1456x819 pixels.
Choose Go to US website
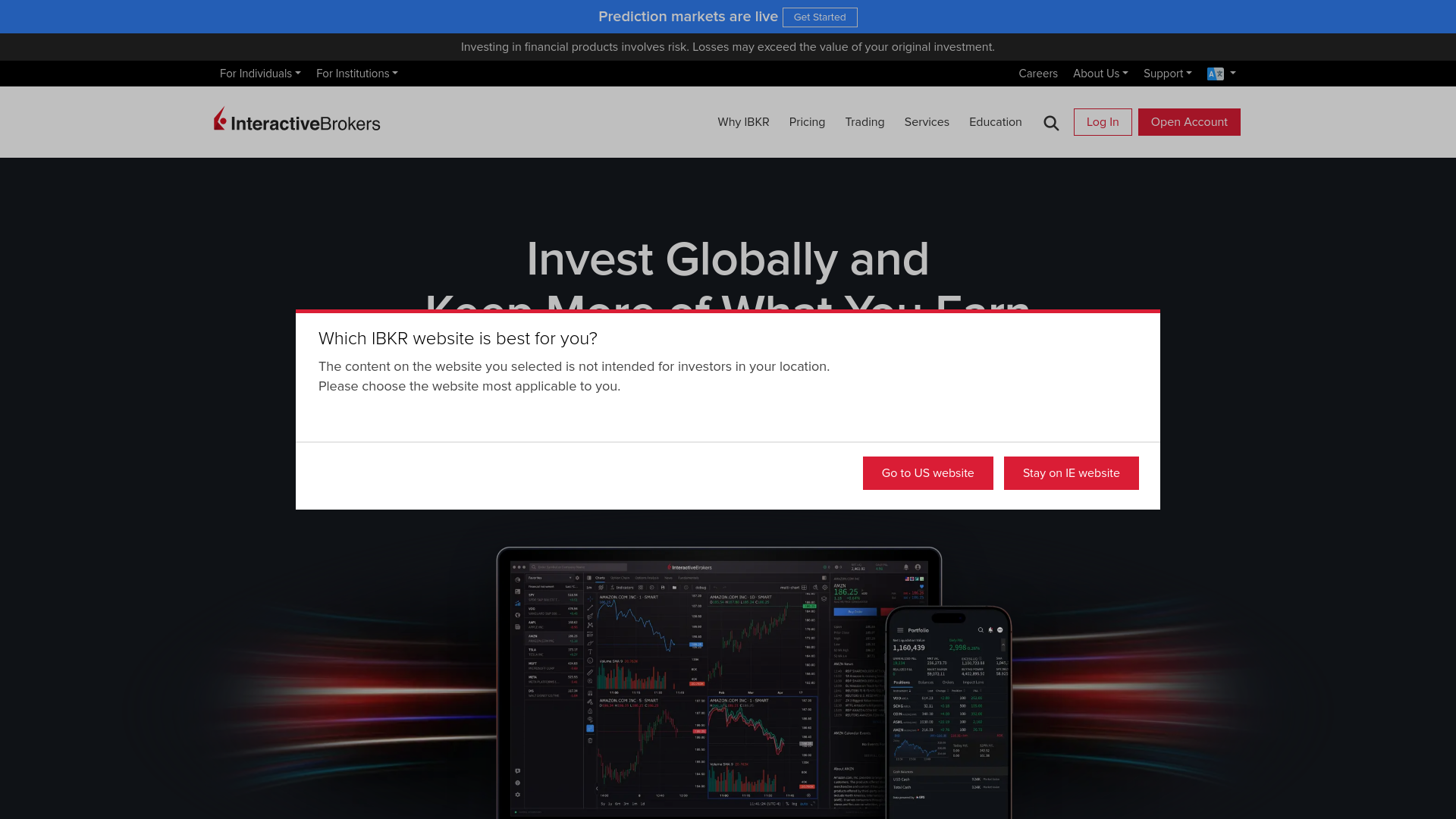point(927,473)
